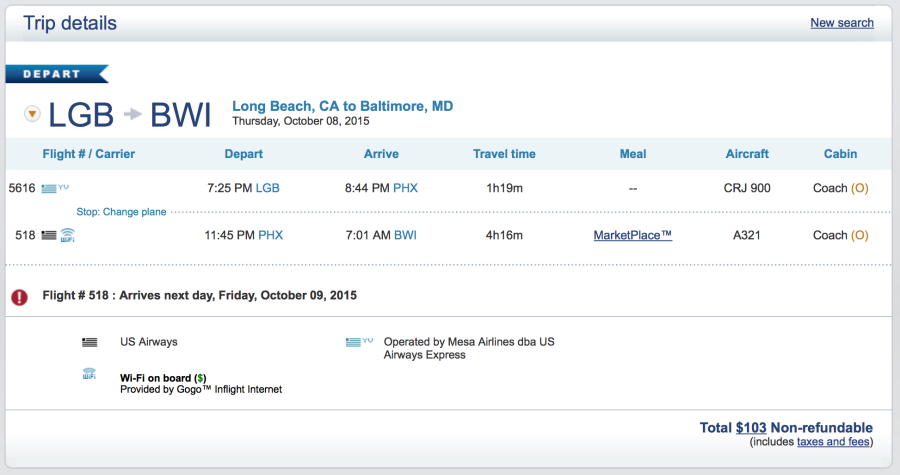Click the DEPART banner label
This screenshot has height=475, width=900.
point(53,73)
